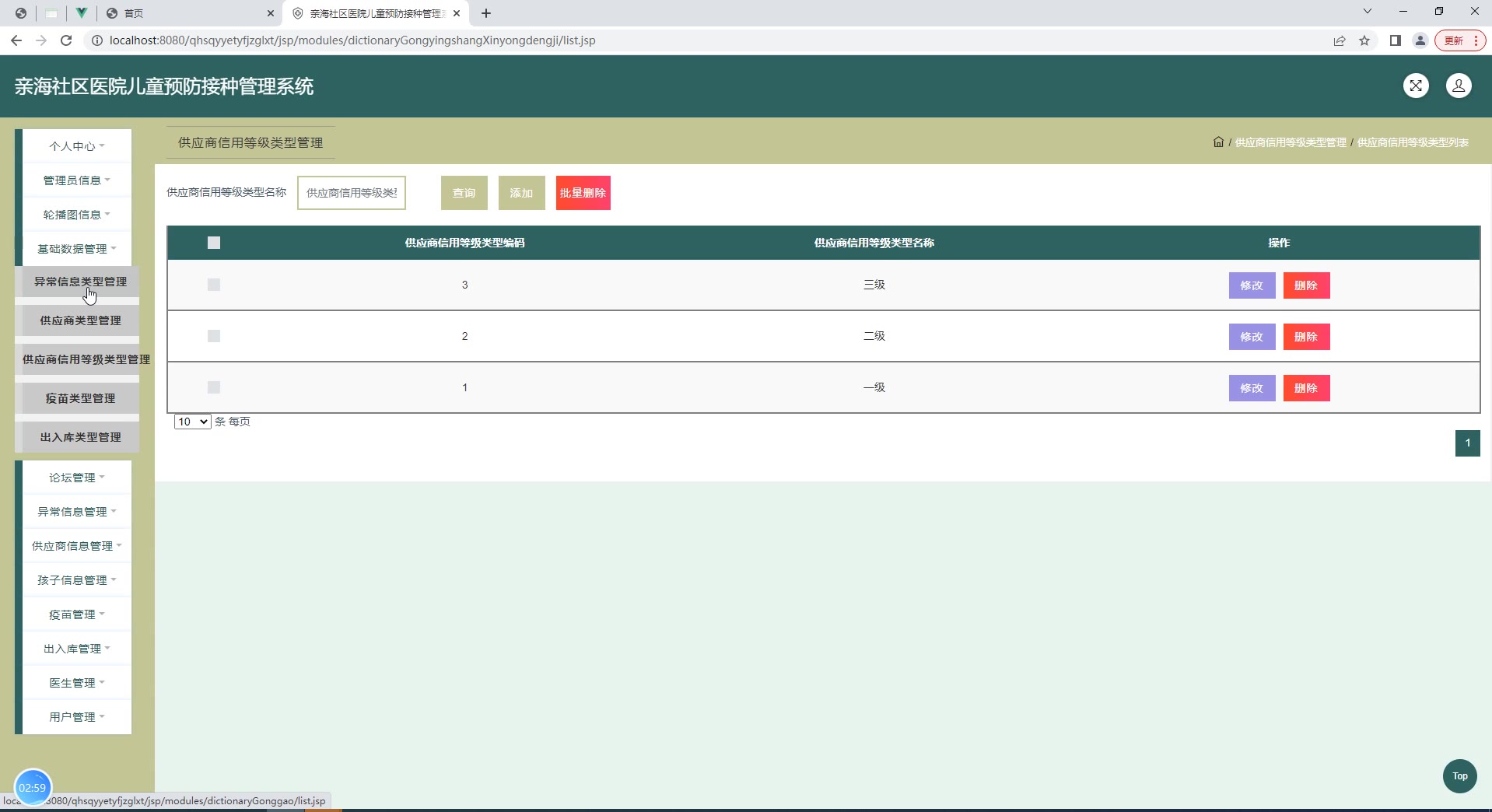
Task: Open 异常信息类型管理 submenu item
Action: [x=80, y=282]
